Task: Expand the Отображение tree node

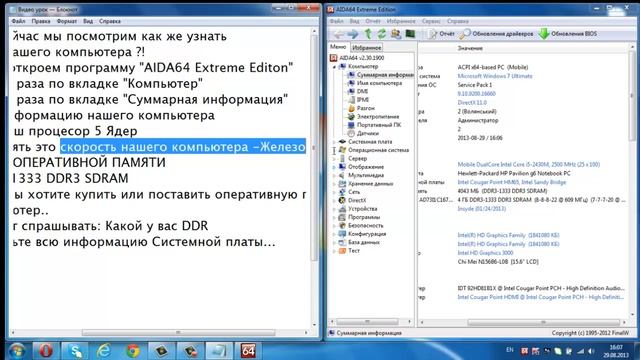Action: coord(334,167)
